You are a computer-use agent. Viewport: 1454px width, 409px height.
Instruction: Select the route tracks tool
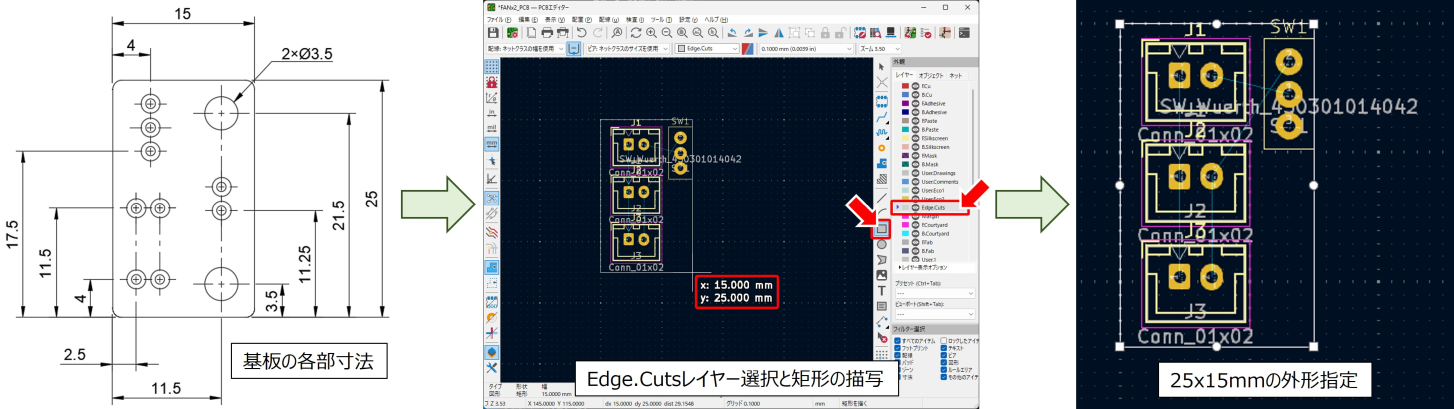coord(881,116)
